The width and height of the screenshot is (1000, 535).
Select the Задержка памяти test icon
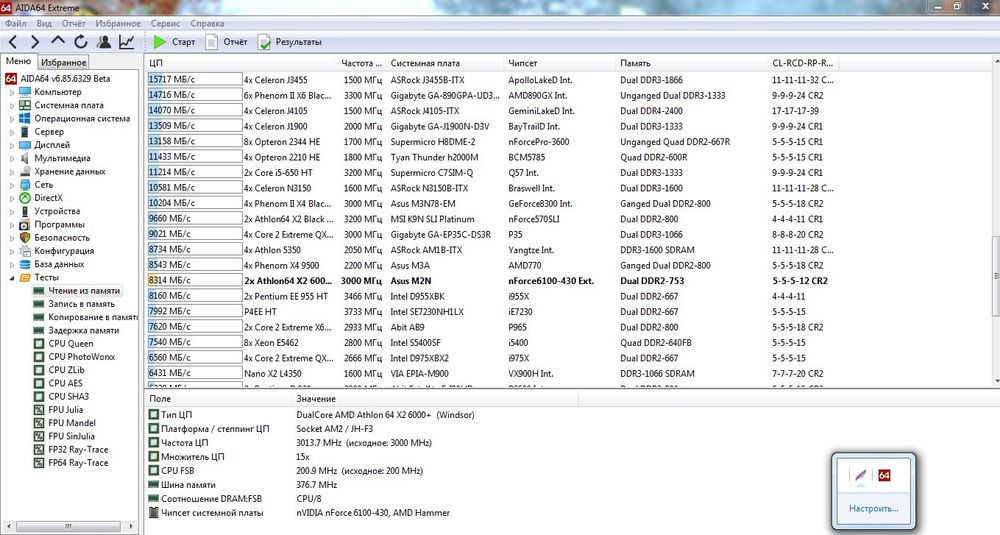39,330
